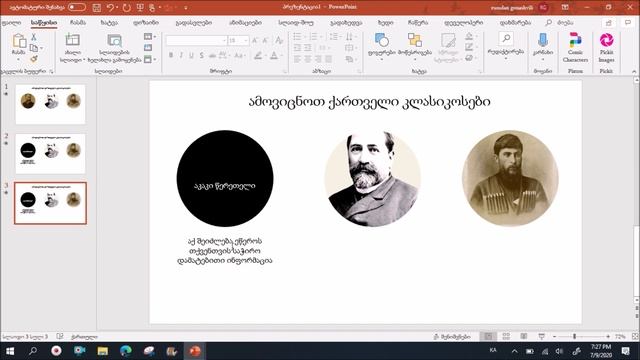The height and width of the screenshot is (360, 640).
Task: Toggle Bold formatting
Action: tap(171, 56)
